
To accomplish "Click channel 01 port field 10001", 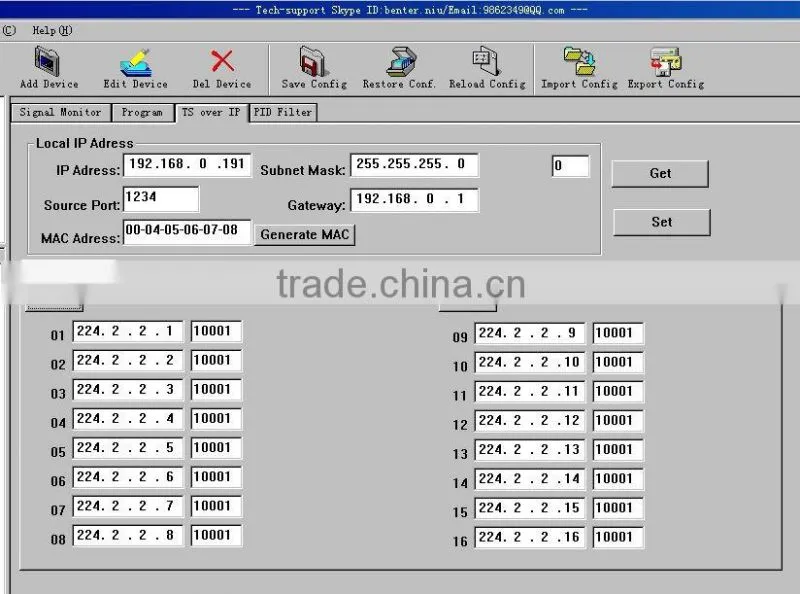I will tap(216, 331).
